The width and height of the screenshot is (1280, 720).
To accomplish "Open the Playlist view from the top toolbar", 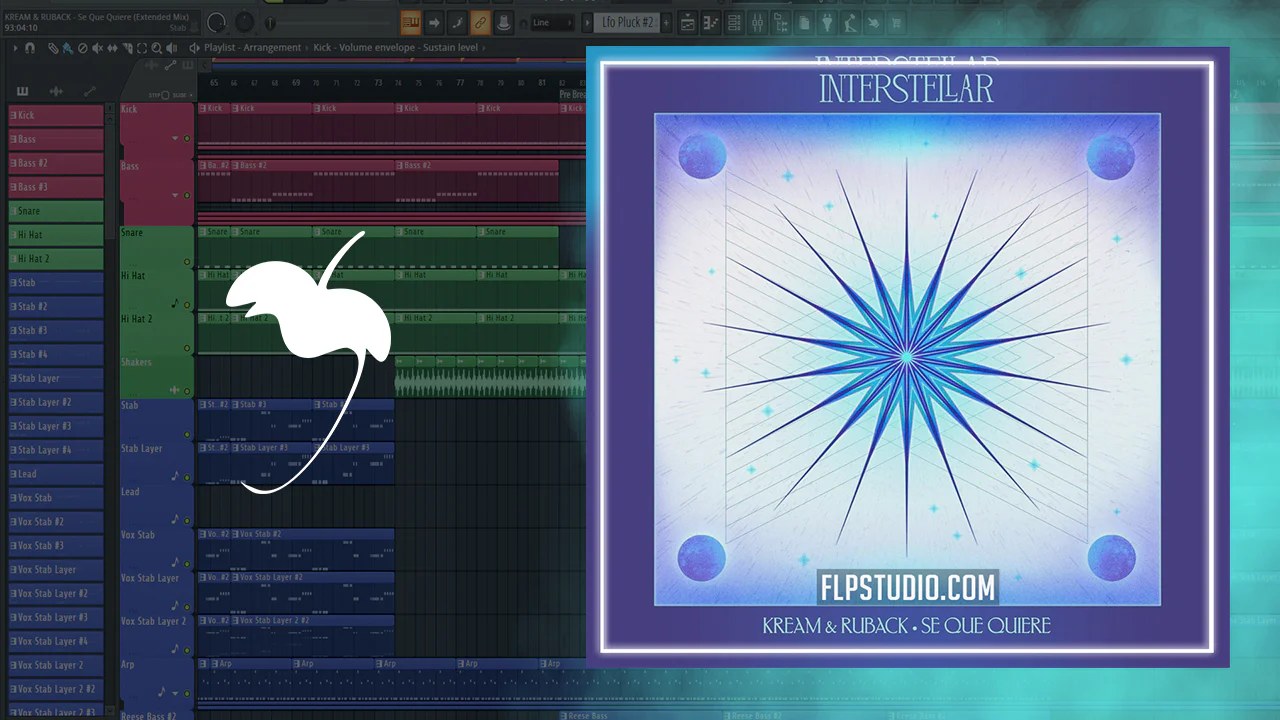I will (x=689, y=22).
